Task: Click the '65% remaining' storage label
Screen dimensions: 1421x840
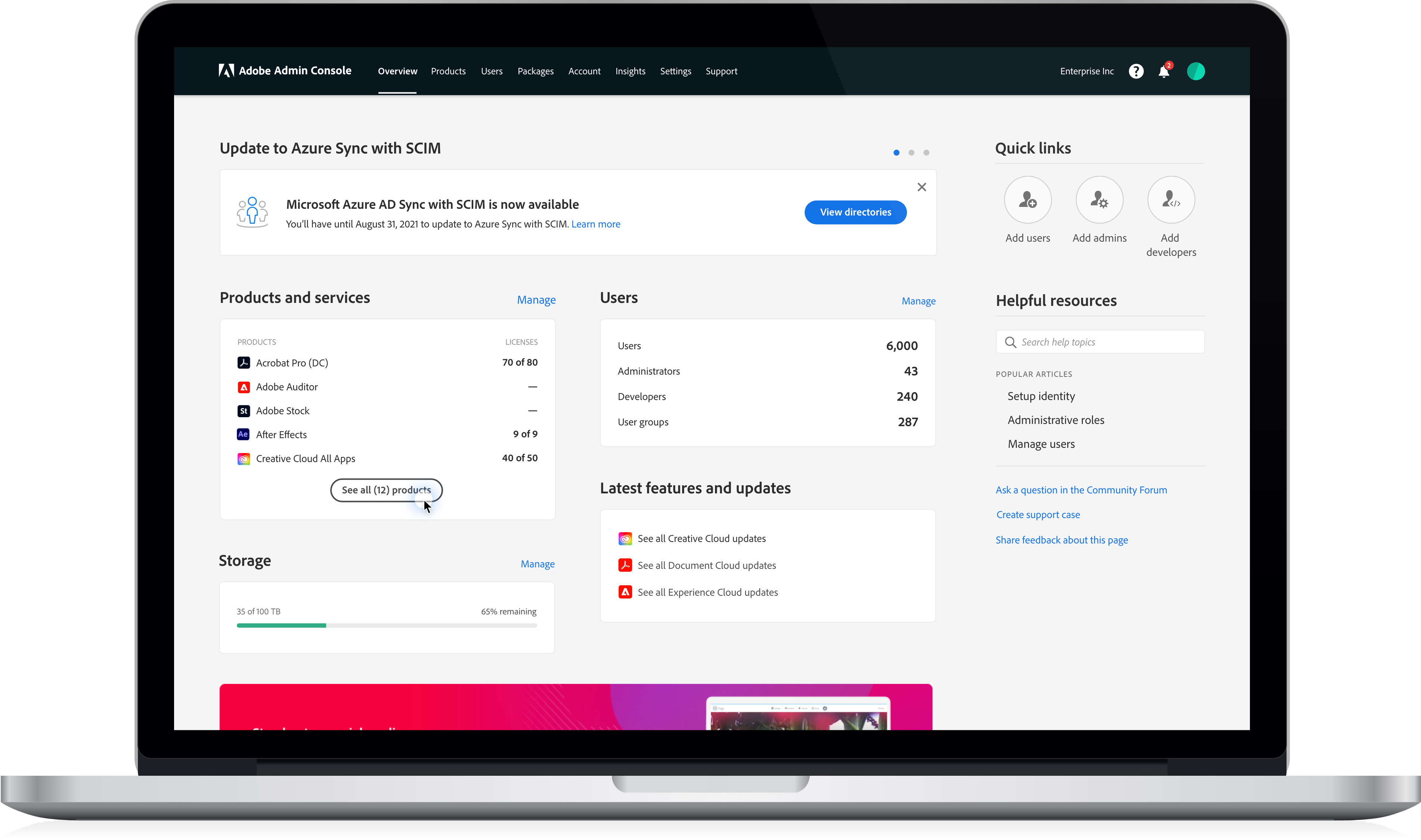Action: (508, 611)
